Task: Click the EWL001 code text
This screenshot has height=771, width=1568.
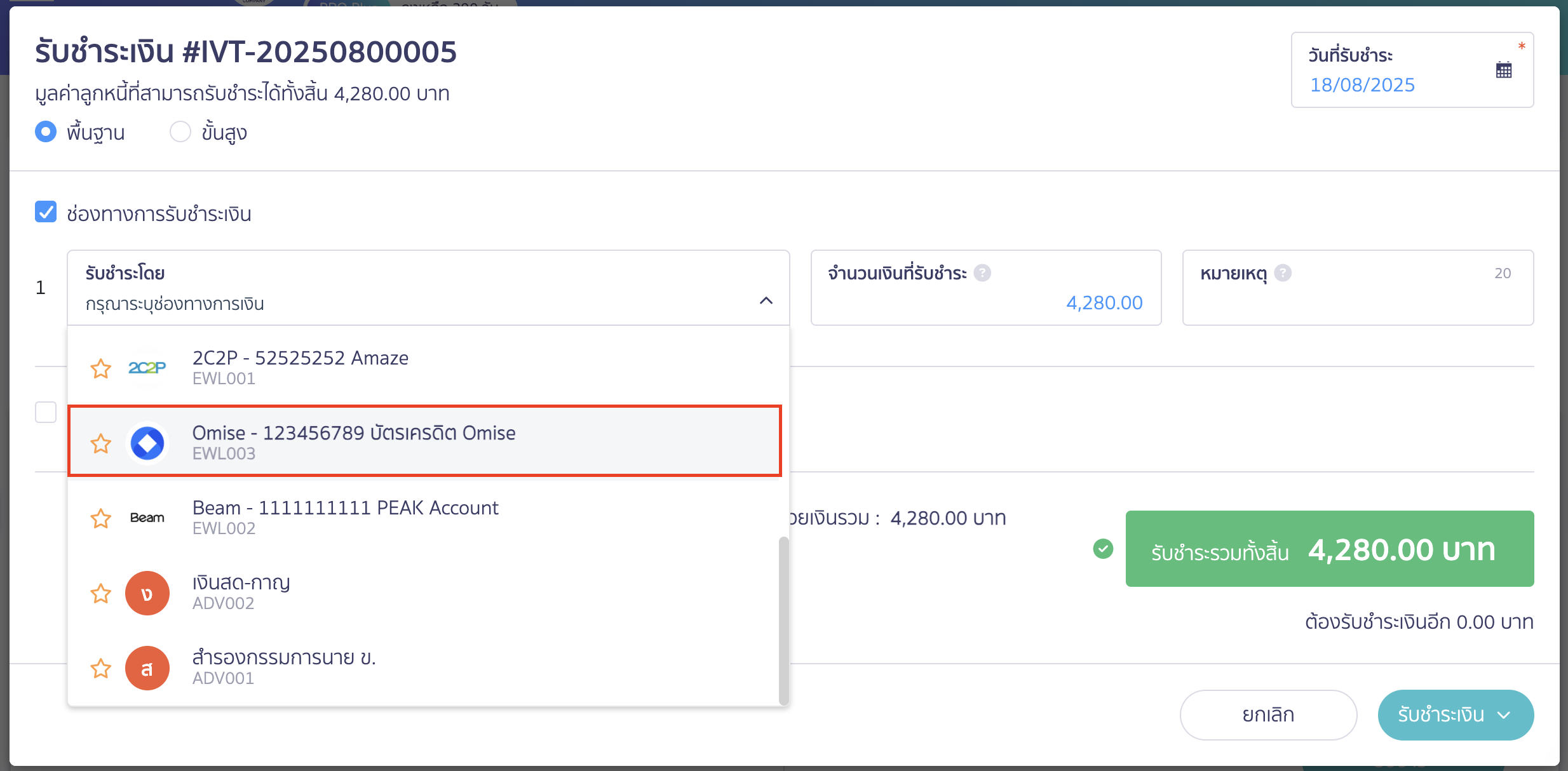Action: (224, 379)
